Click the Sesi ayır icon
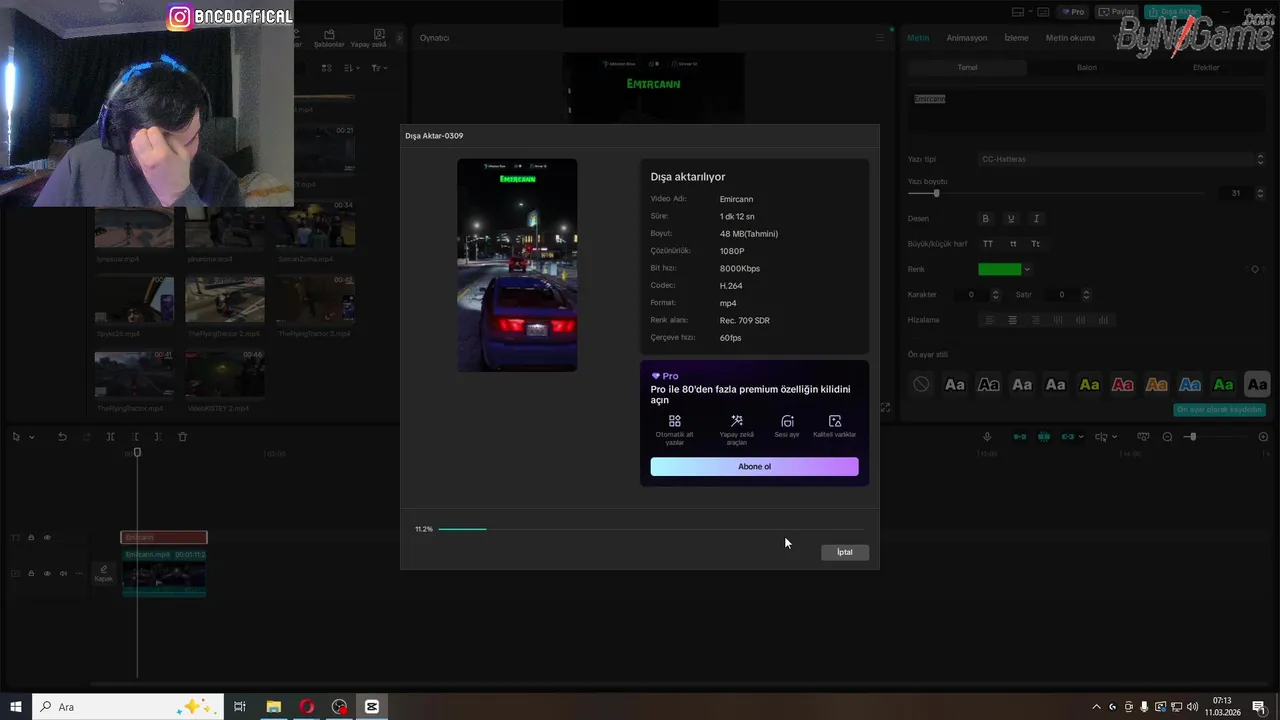1280x720 pixels. tap(787, 421)
